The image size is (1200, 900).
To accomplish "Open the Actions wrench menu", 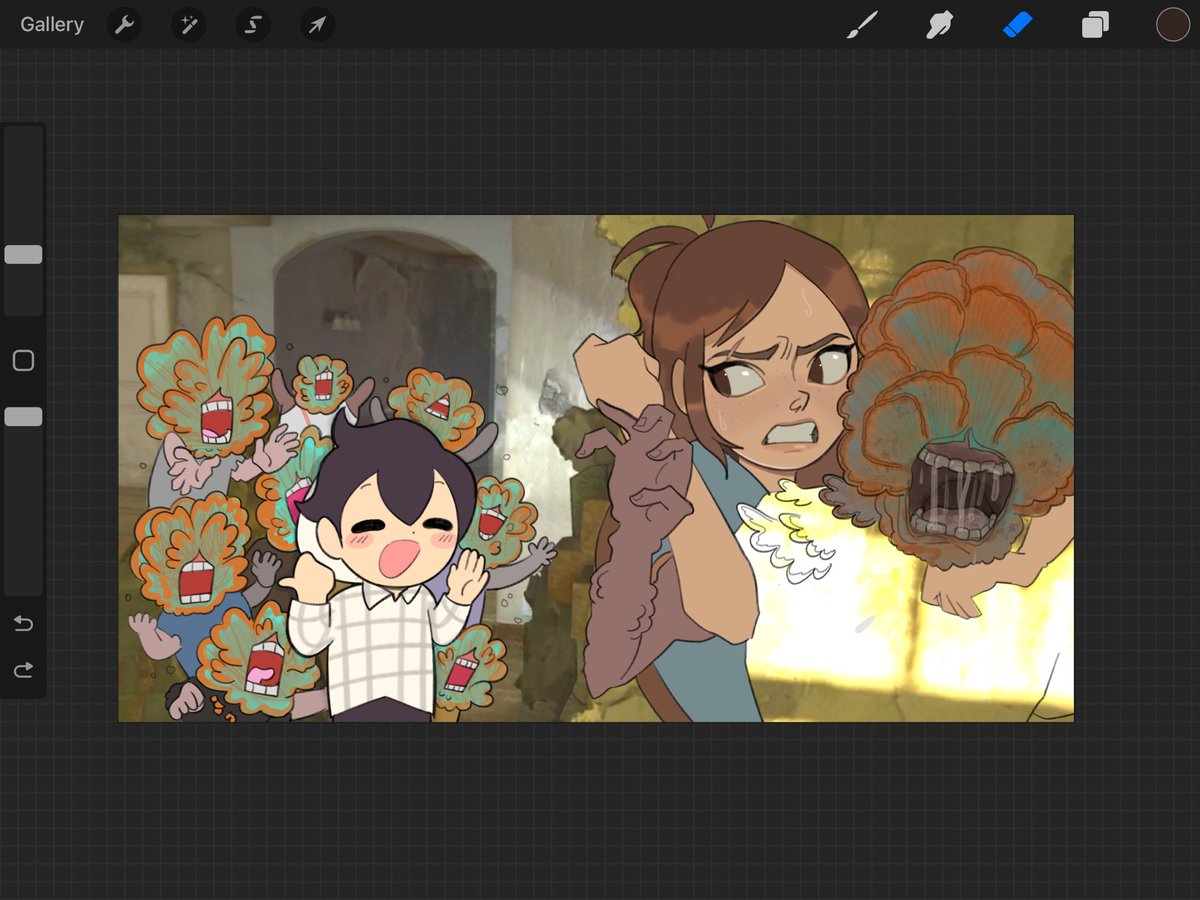I will 125,25.
